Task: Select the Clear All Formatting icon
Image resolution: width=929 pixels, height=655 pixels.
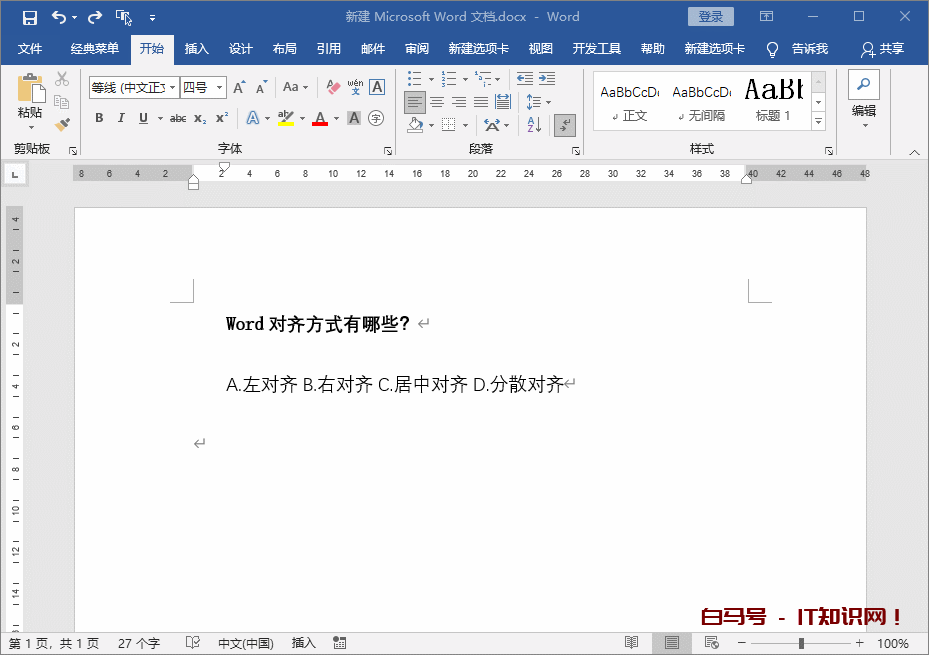Action: 332,85
